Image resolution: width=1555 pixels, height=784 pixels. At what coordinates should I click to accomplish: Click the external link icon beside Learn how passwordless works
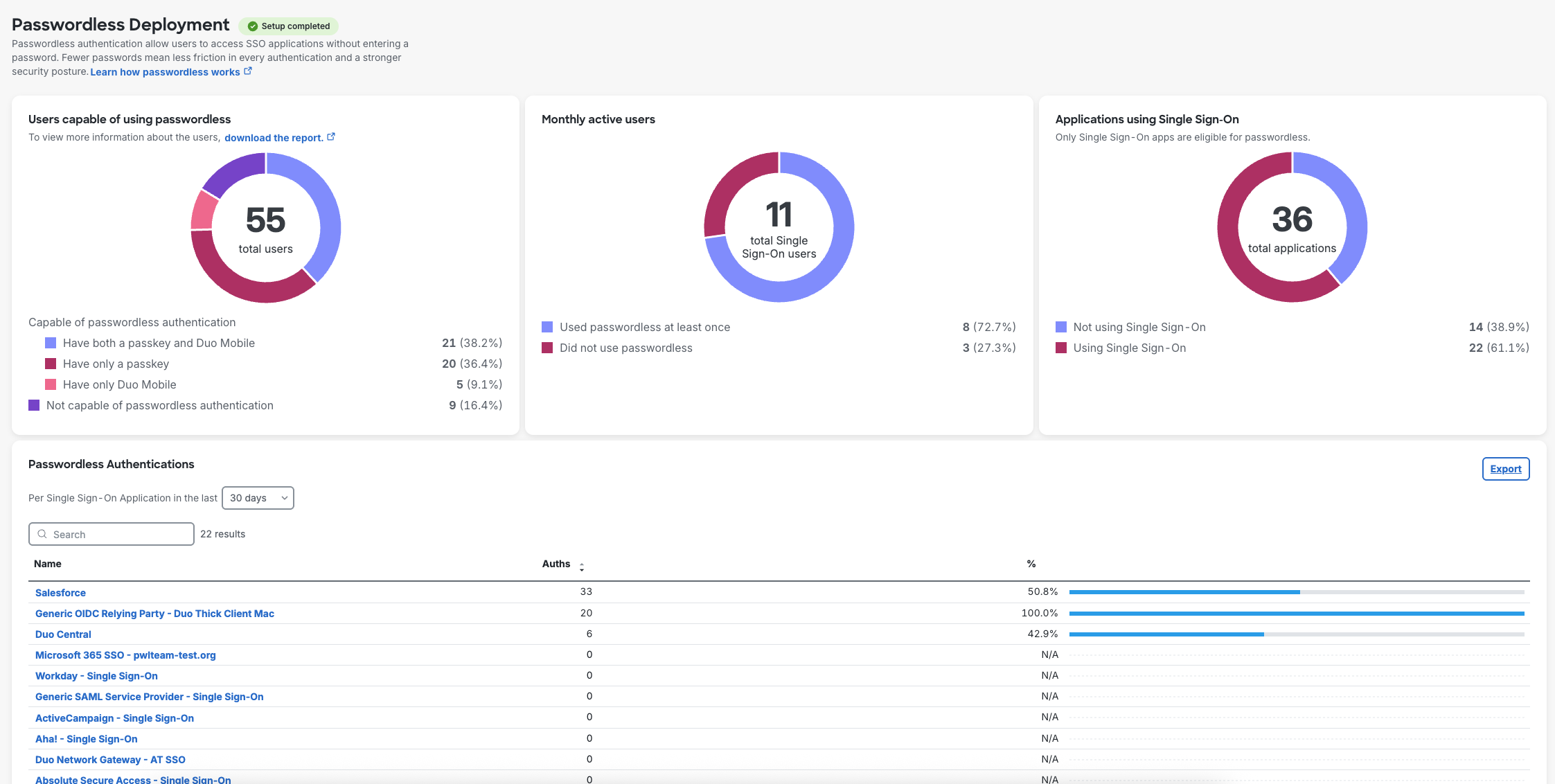(x=249, y=71)
